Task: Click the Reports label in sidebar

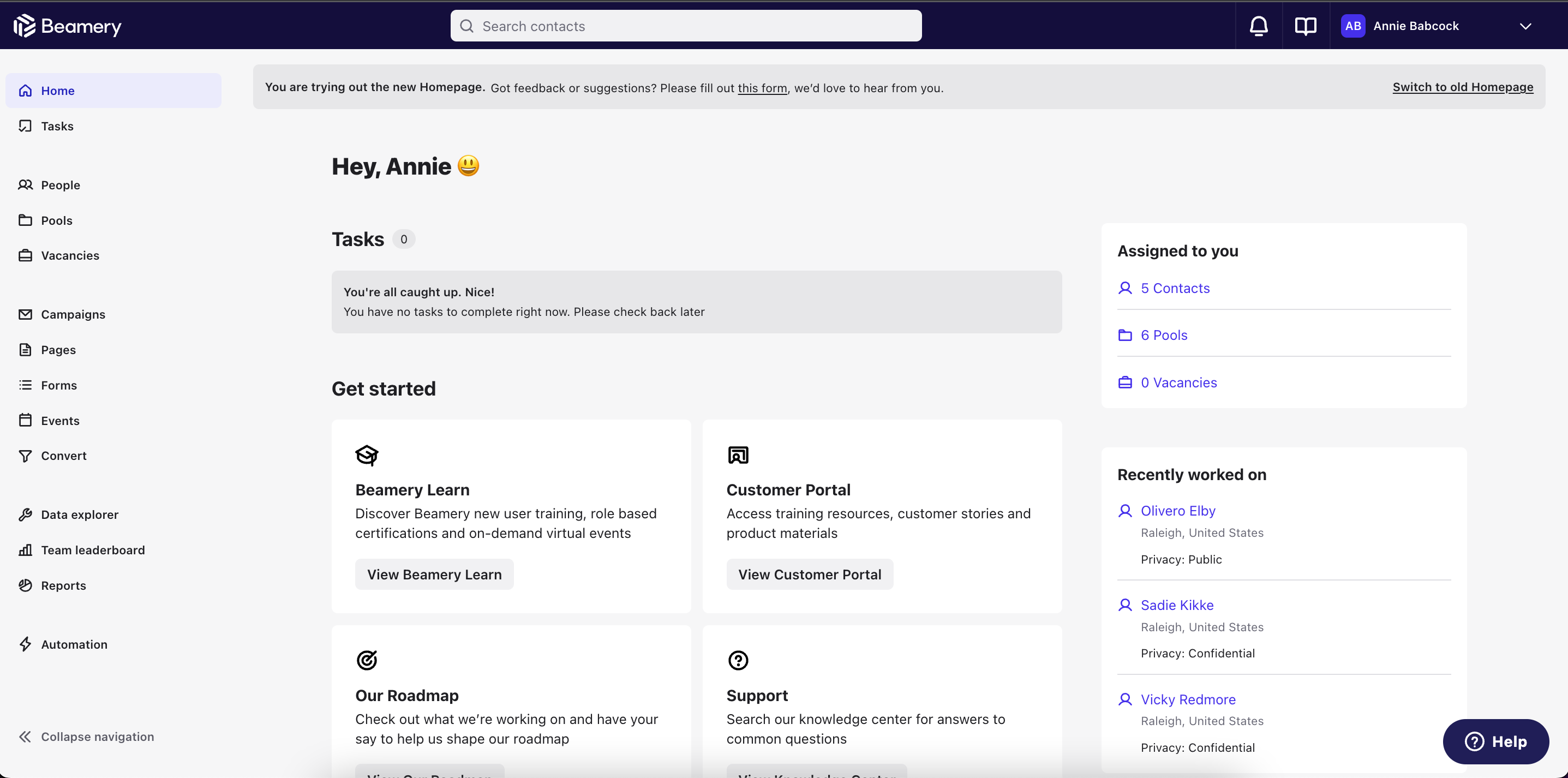Action: click(63, 585)
